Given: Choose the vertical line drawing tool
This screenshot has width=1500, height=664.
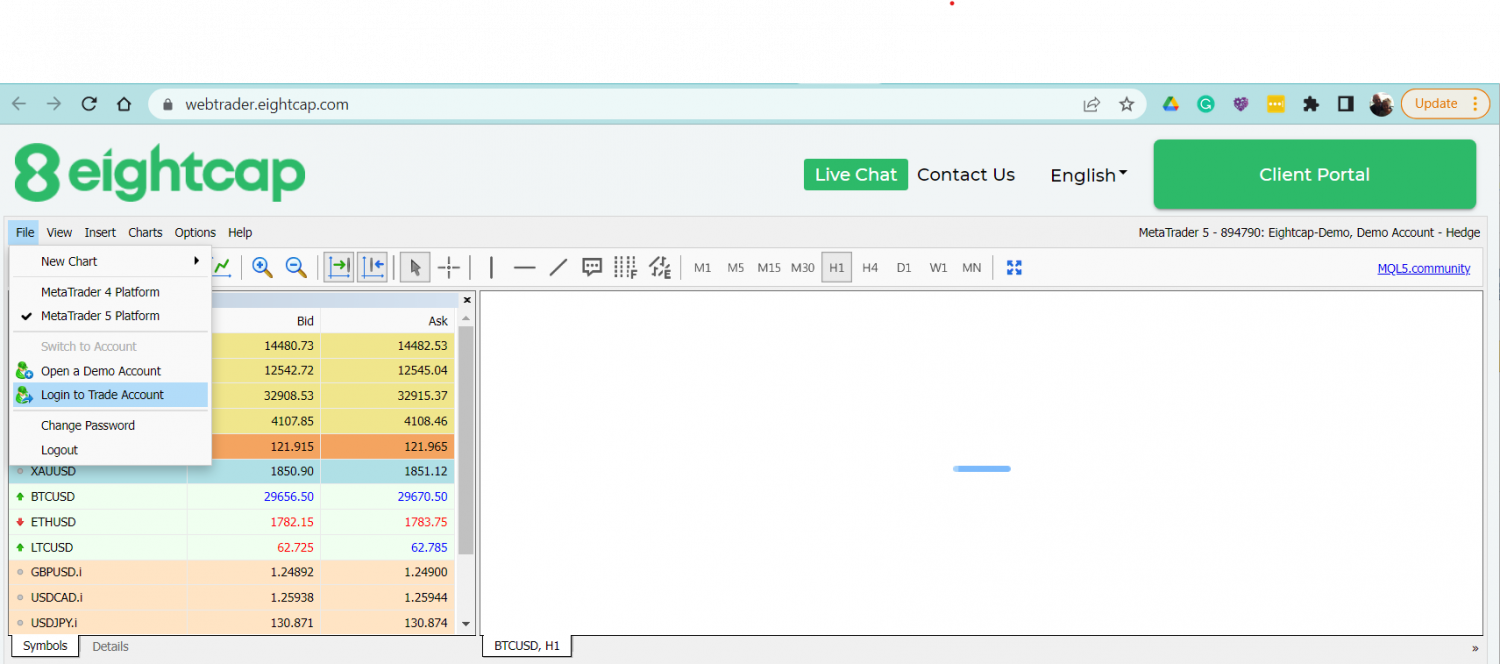Looking at the screenshot, I should pos(491,267).
